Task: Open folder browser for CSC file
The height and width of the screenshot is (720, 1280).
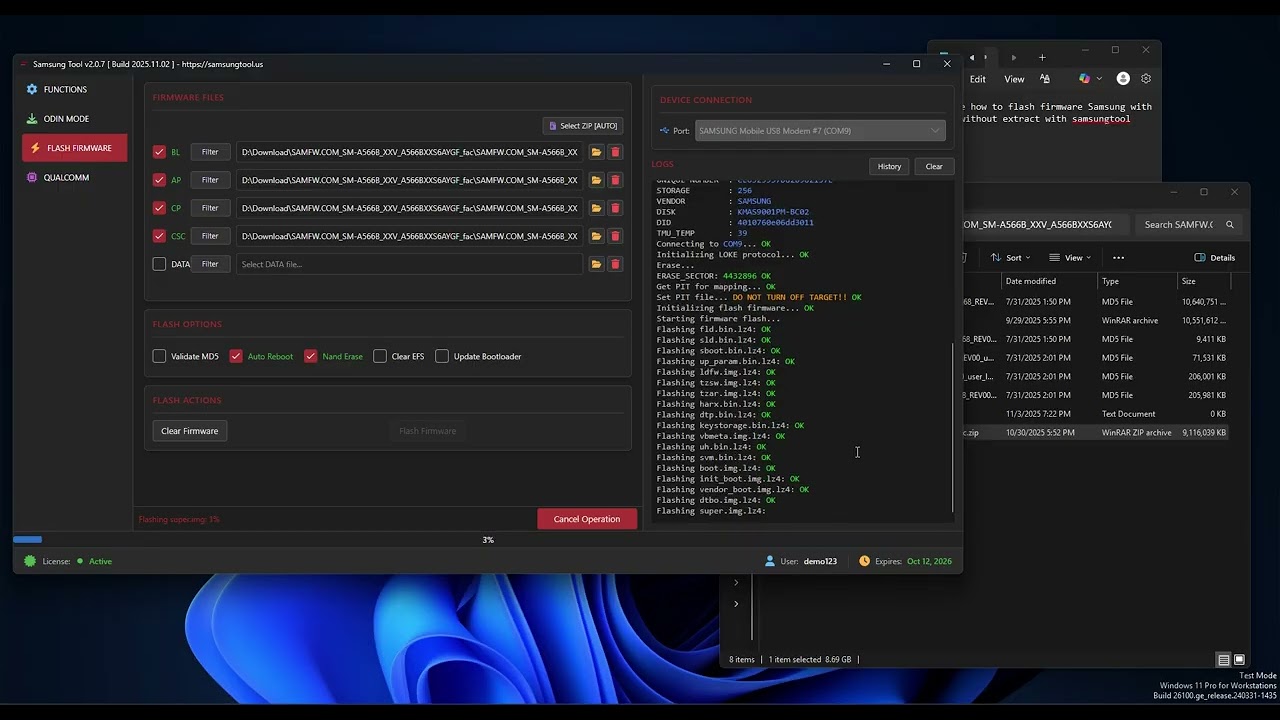Action: click(596, 236)
